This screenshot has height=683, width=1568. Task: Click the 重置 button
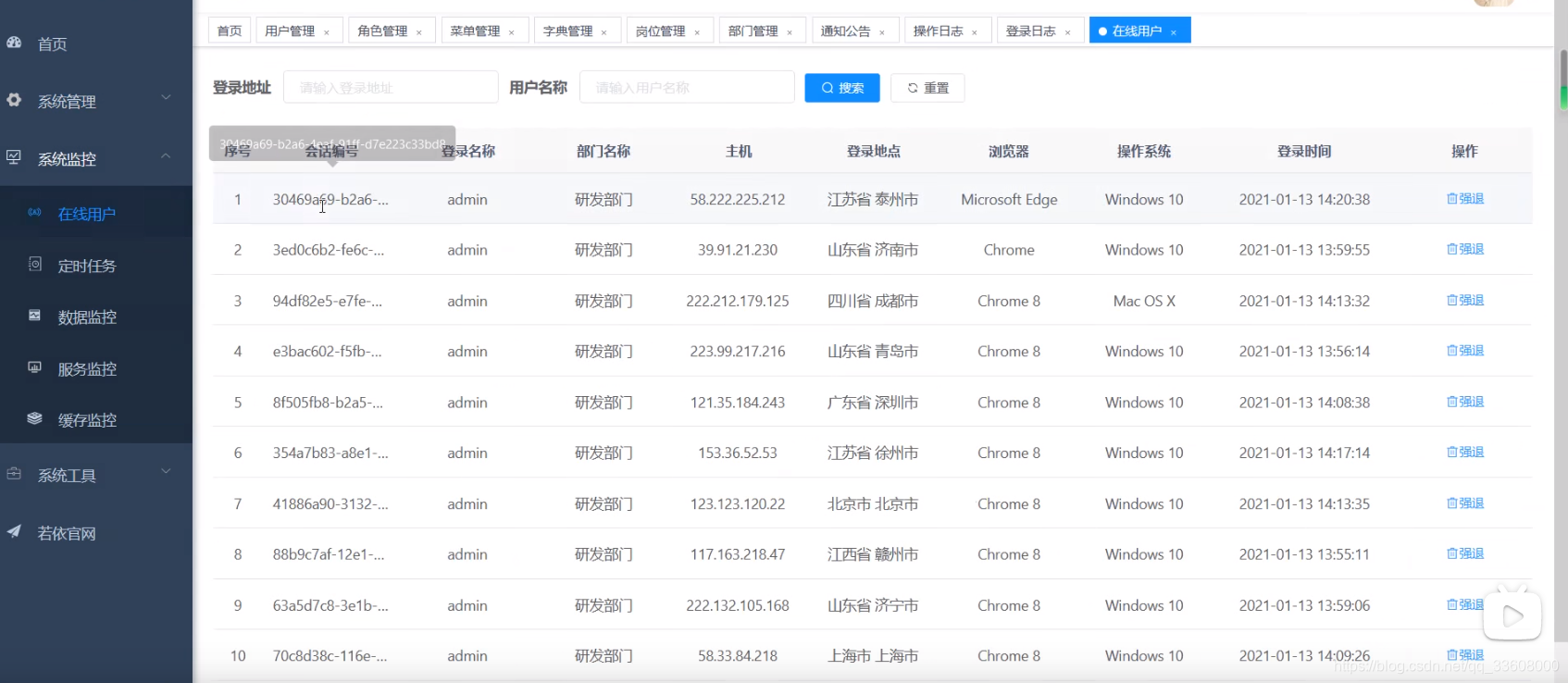[927, 88]
